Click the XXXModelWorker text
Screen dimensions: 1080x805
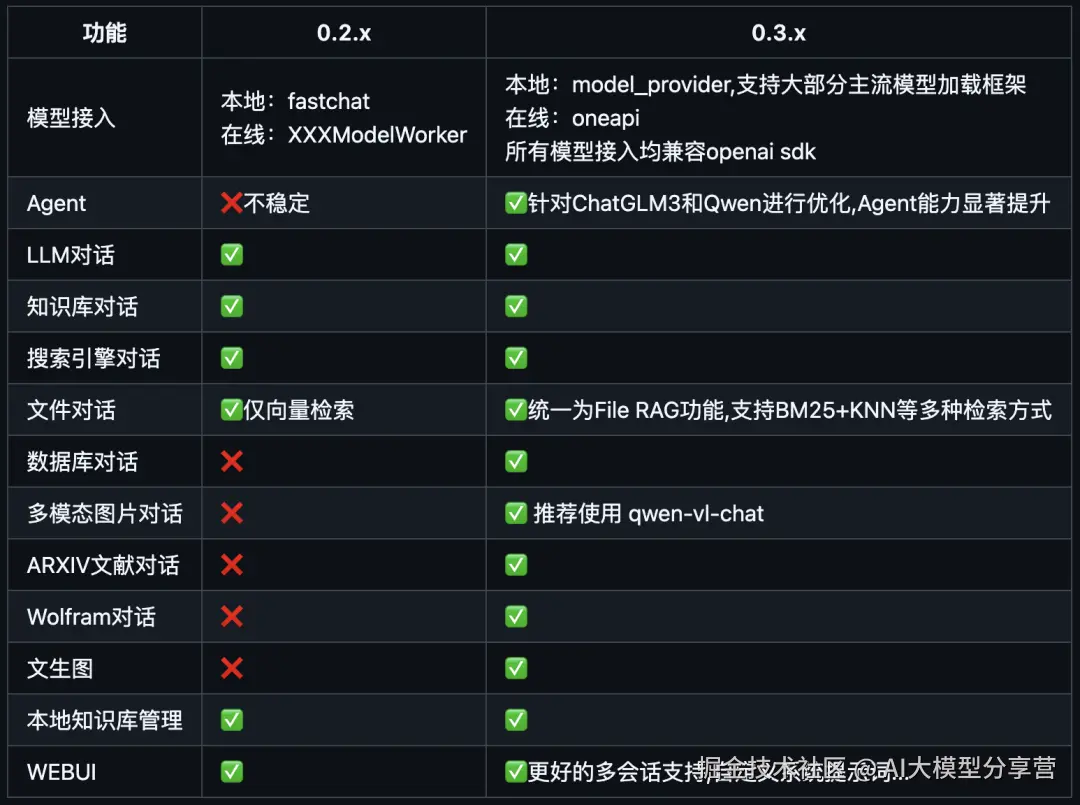(x=377, y=135)
